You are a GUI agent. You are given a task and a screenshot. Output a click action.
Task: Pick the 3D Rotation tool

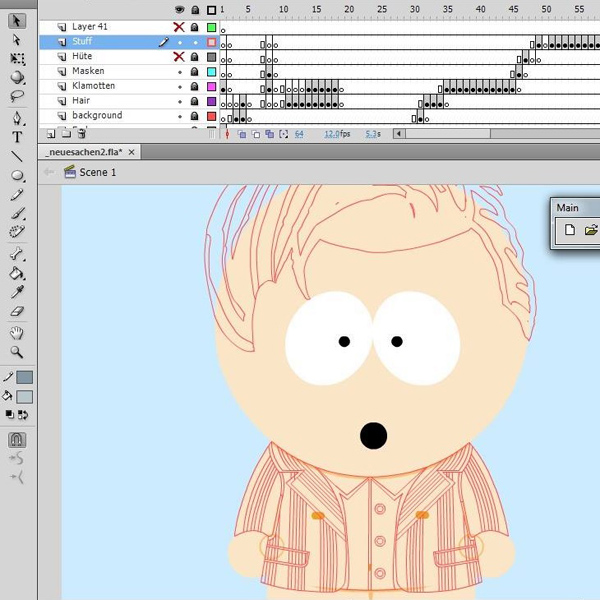17,77
